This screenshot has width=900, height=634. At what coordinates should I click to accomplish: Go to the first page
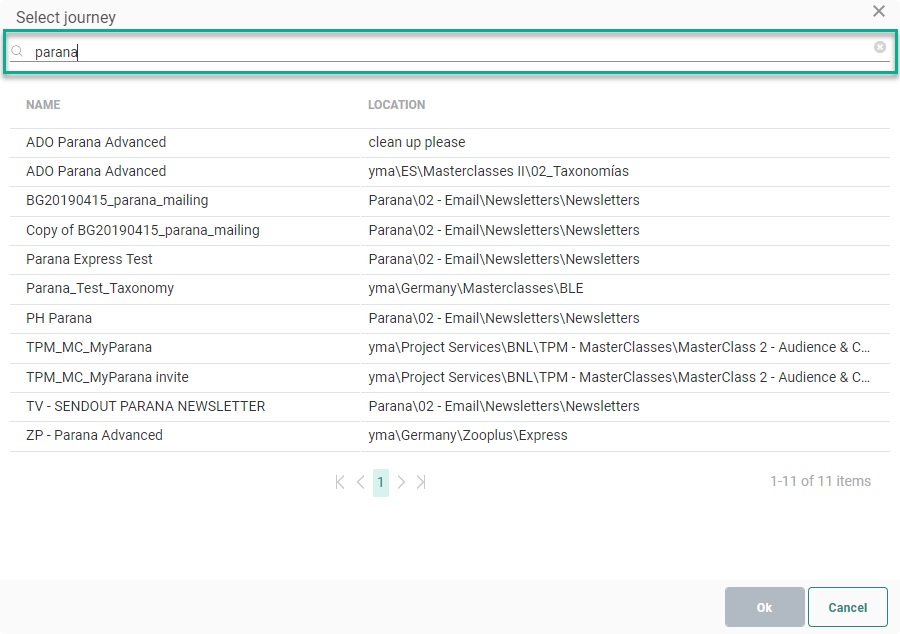click(340, 482)
